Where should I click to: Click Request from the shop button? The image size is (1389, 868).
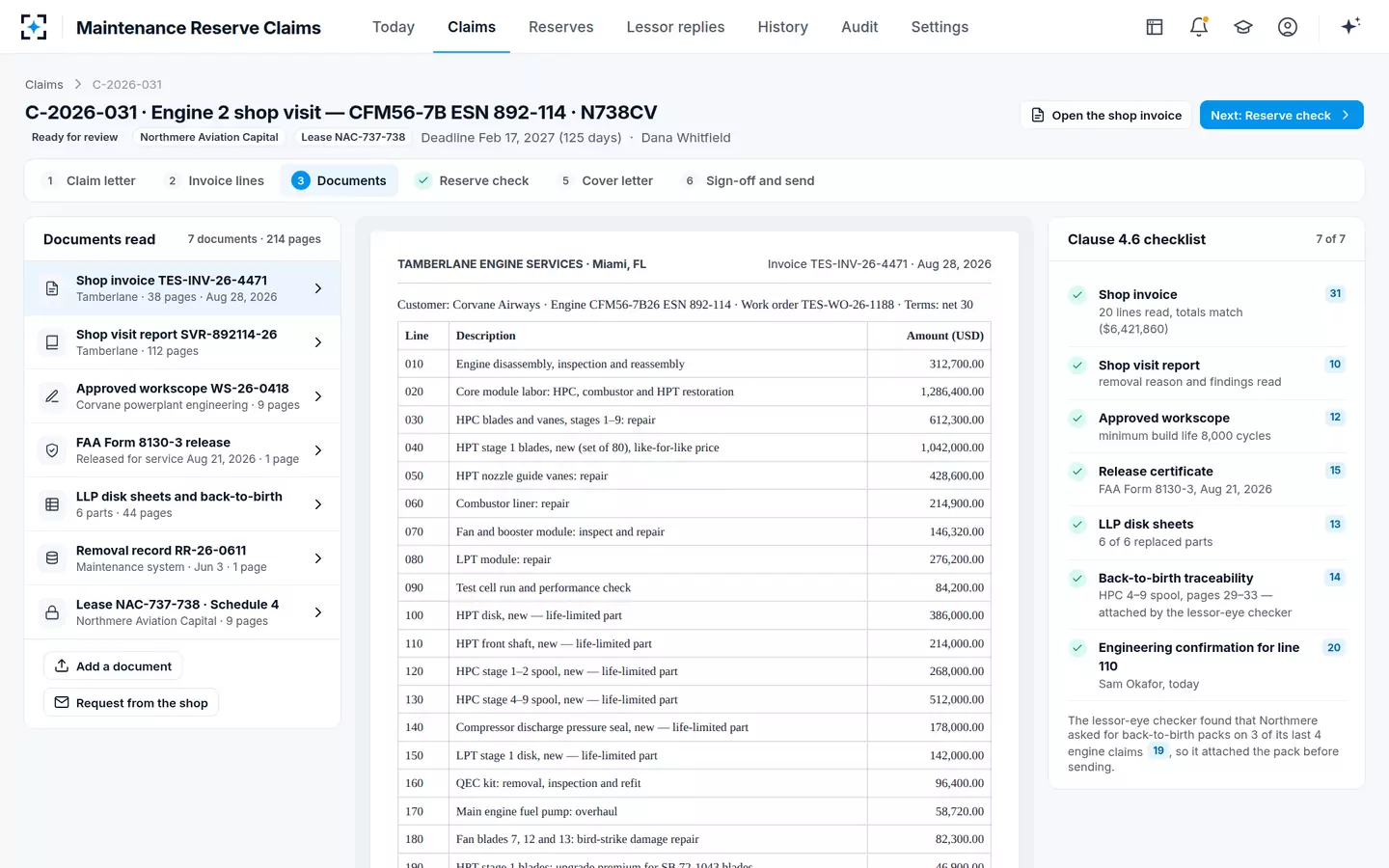(131, 703)
